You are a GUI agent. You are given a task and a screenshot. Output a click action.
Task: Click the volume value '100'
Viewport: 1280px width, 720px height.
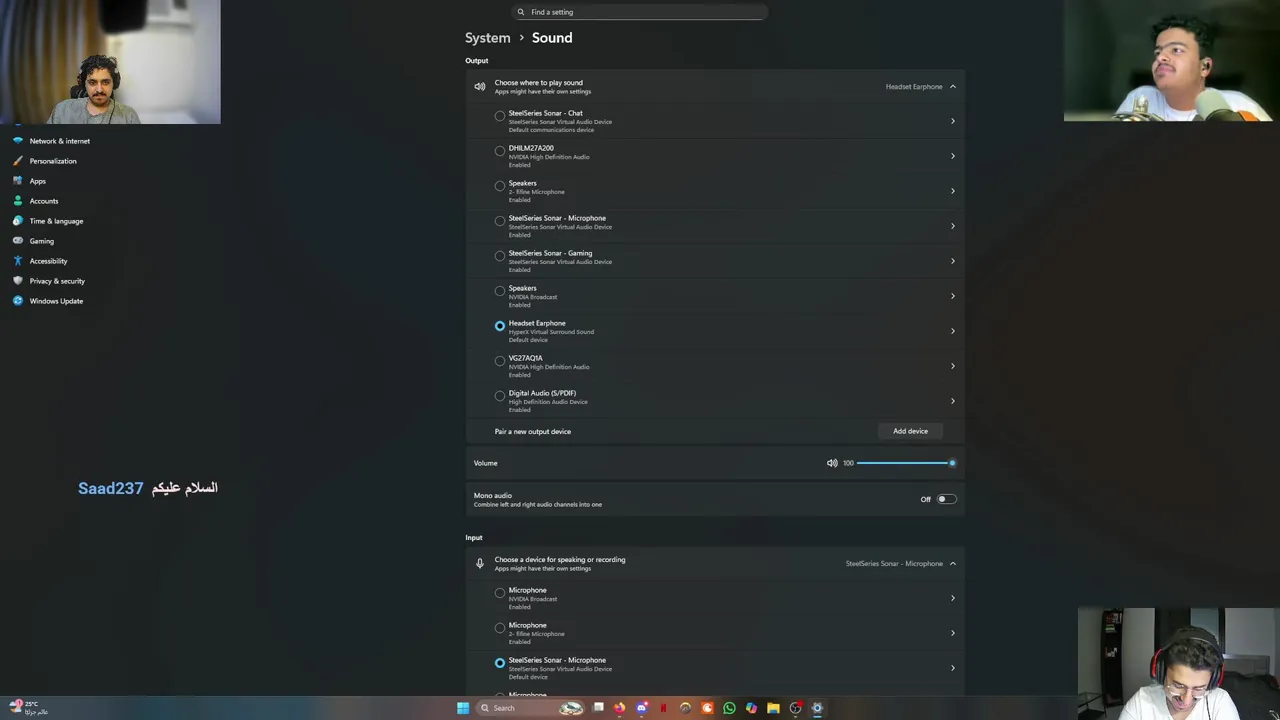[848, 463]
